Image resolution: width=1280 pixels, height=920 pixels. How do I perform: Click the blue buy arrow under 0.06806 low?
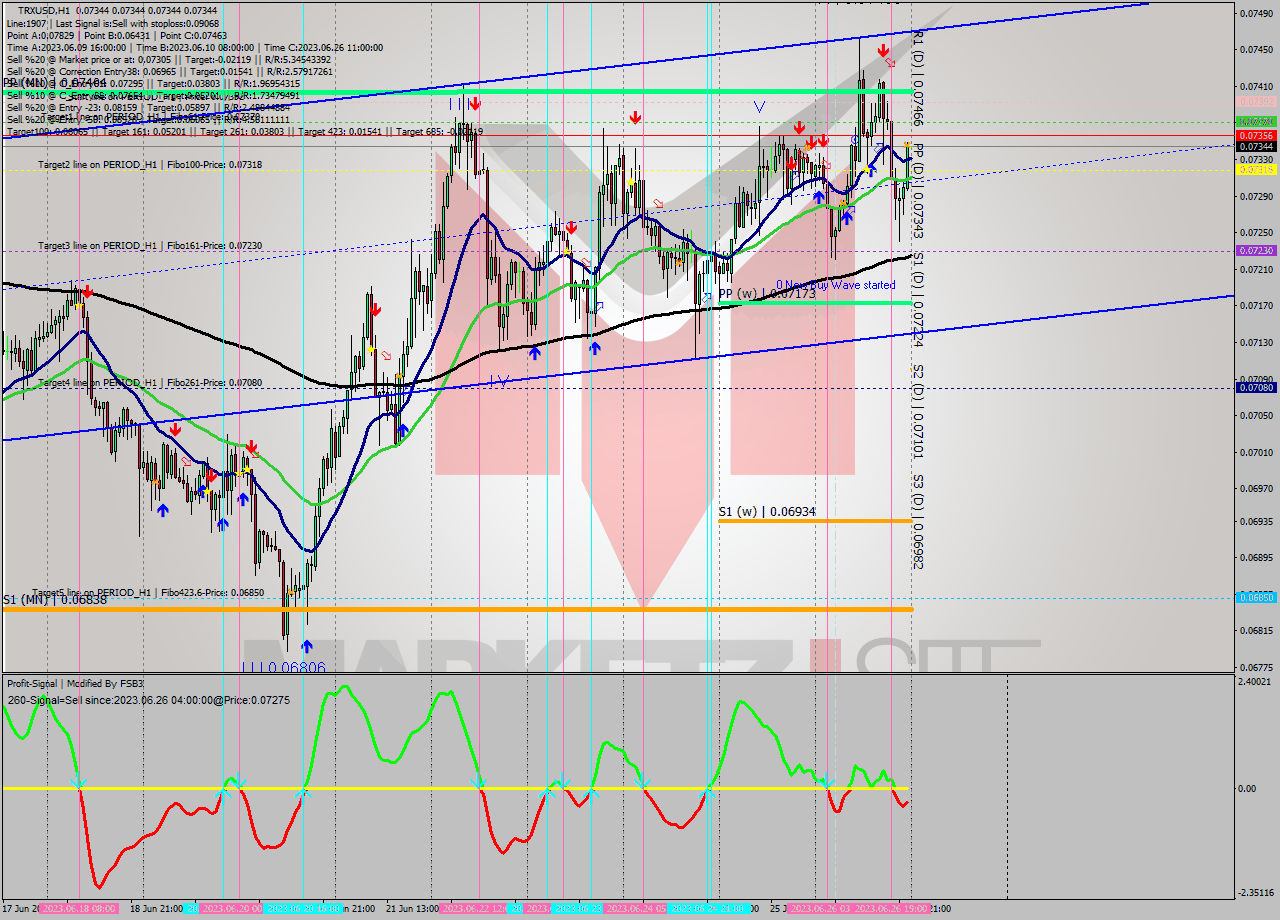point(306,646)
